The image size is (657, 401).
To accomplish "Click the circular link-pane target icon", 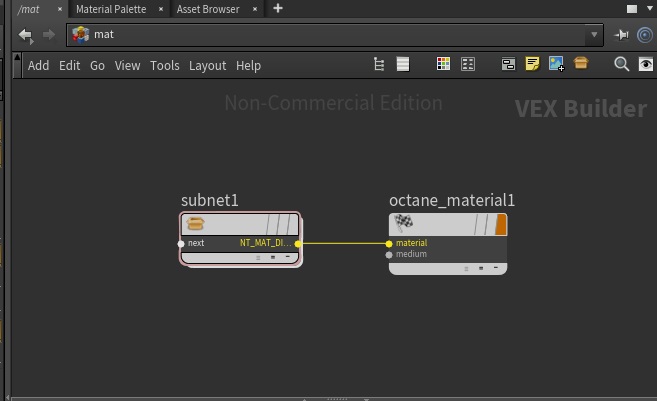I will 645,35.
